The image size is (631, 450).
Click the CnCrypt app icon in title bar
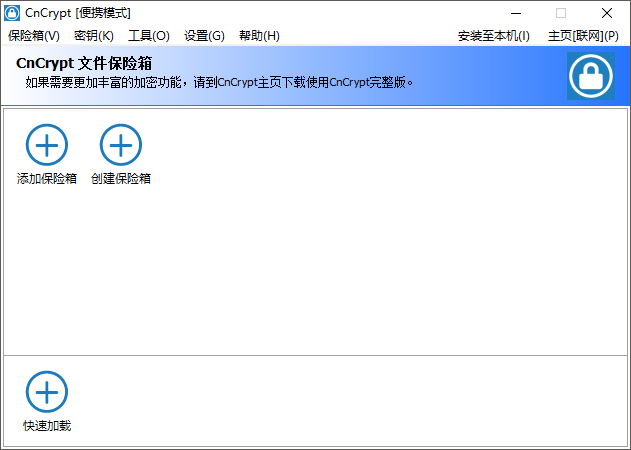coord(13,13)
